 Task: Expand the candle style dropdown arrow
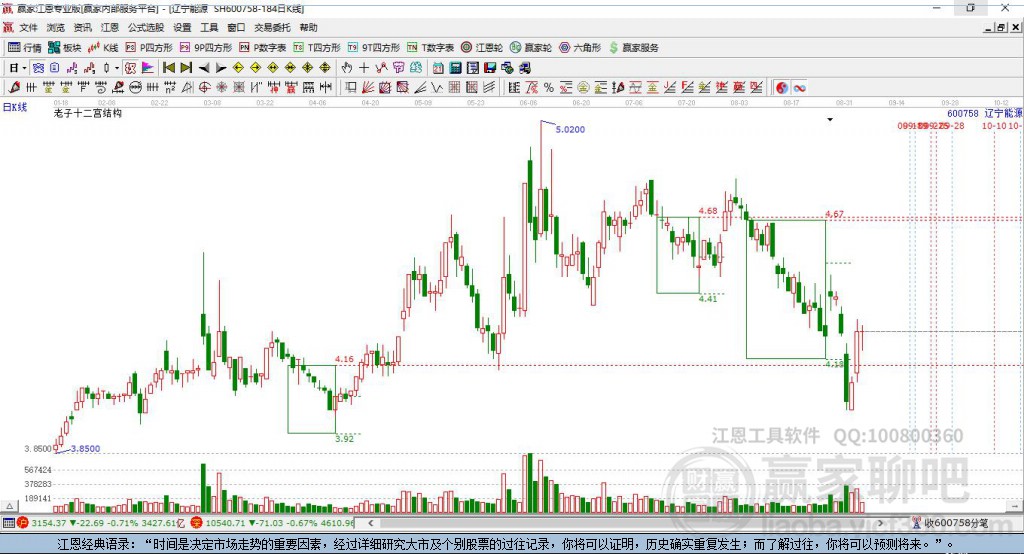[117, 68]
